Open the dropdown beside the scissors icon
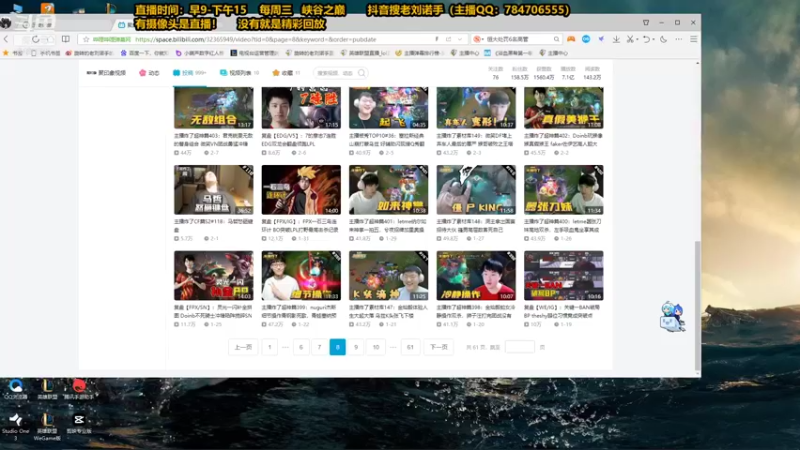 pos(637,40)
